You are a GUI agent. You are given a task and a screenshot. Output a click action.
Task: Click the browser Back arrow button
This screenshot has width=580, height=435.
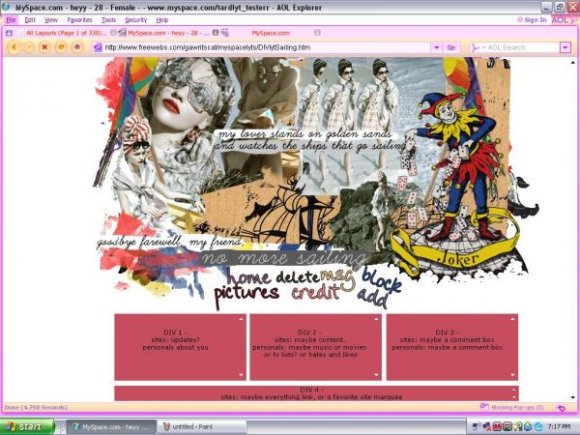tap(14, 47)
